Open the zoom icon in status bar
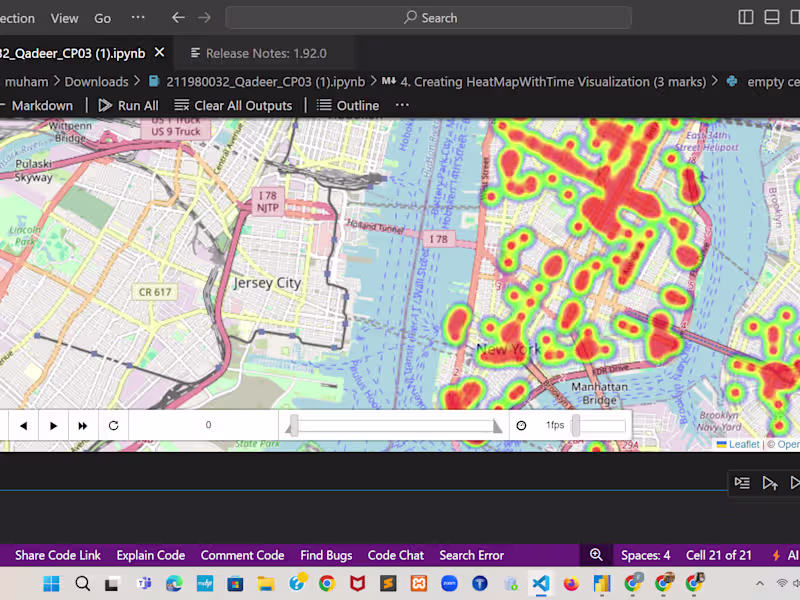The image size is (800, 600). 596,555
